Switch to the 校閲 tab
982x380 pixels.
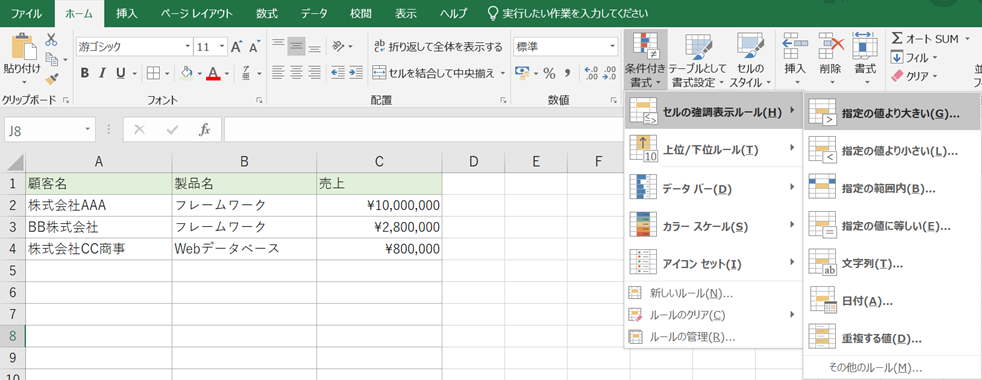pos(361,13)
